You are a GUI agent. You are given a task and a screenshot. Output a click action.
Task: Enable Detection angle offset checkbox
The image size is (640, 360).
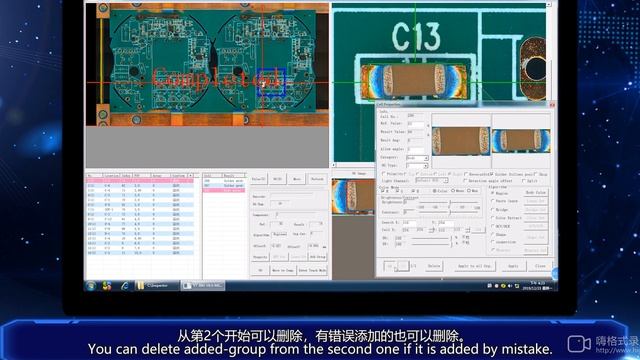[465, 180]
